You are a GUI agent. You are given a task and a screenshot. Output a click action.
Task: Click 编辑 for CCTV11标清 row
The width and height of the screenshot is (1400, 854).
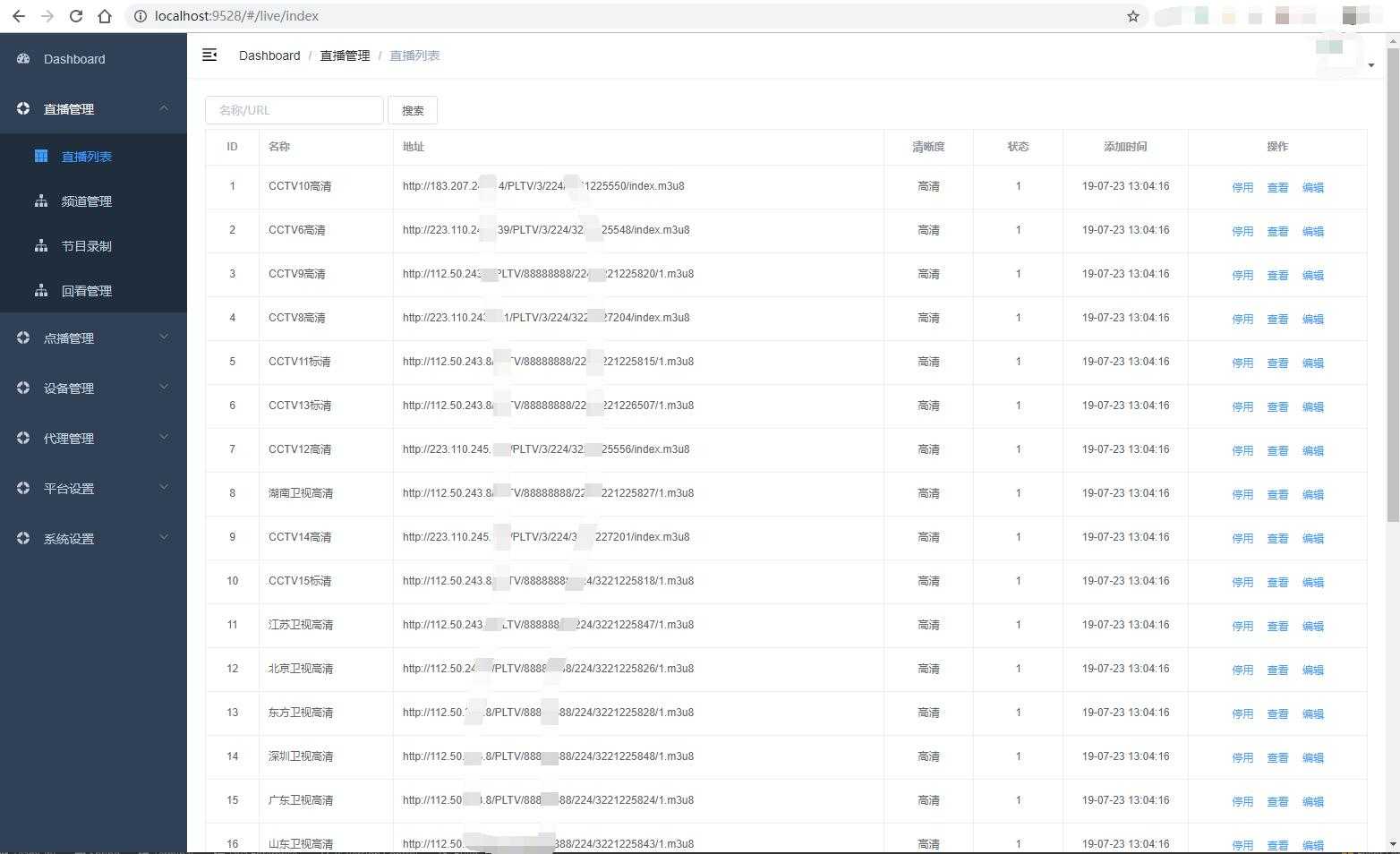(1312, 363)
